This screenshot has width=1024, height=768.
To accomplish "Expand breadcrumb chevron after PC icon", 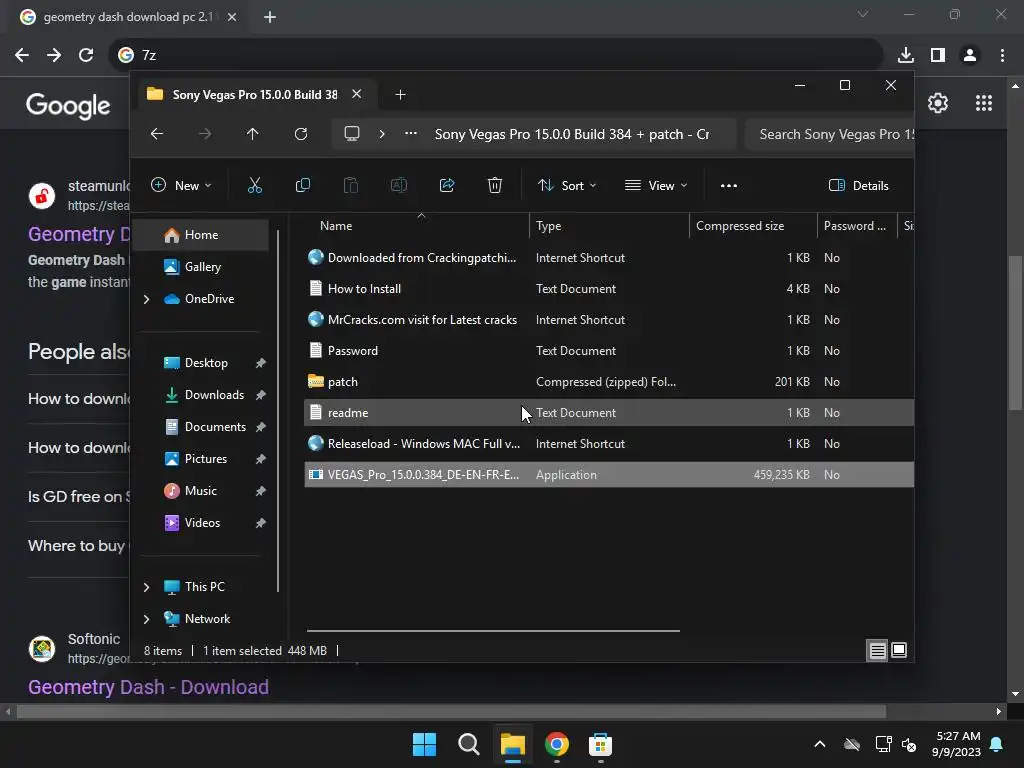I will [382, 134].
